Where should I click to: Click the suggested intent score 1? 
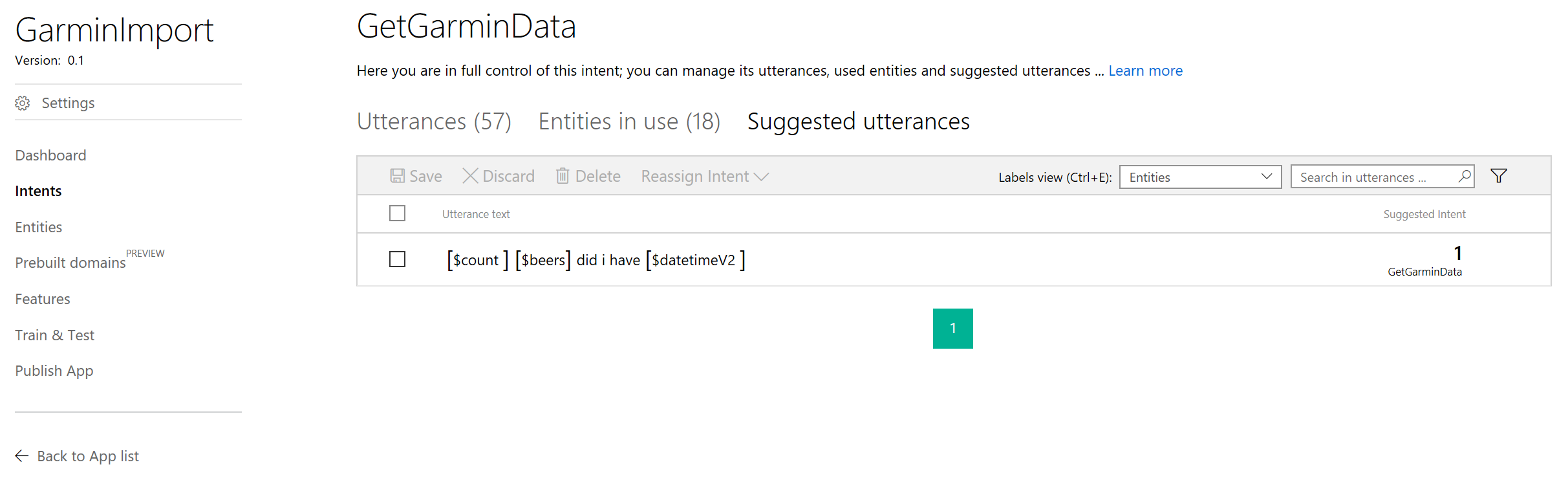point(1457,253)
